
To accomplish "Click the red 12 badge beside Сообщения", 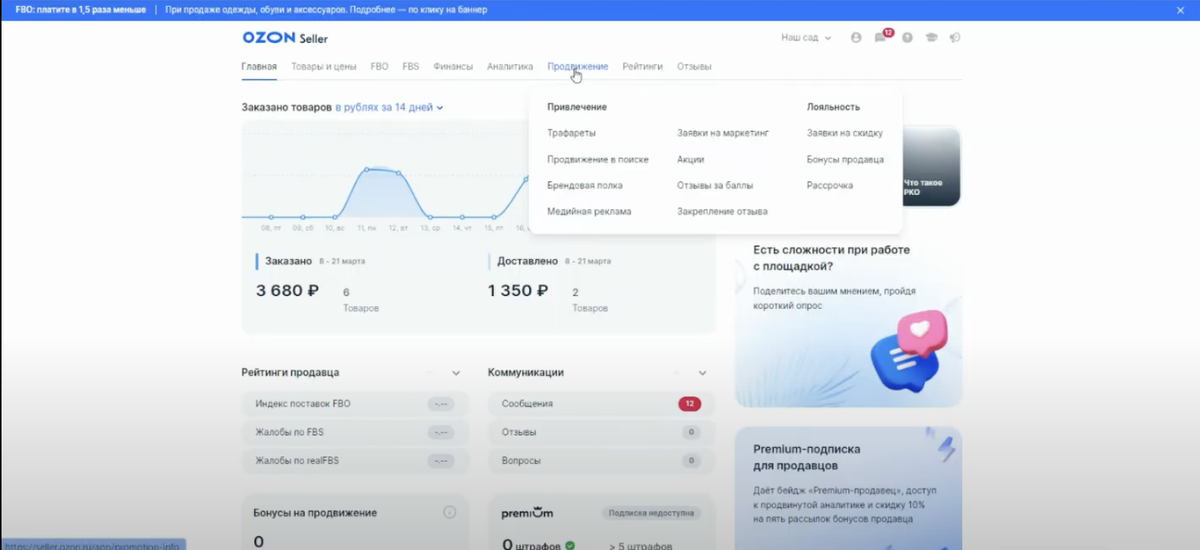I will [689, 404].
